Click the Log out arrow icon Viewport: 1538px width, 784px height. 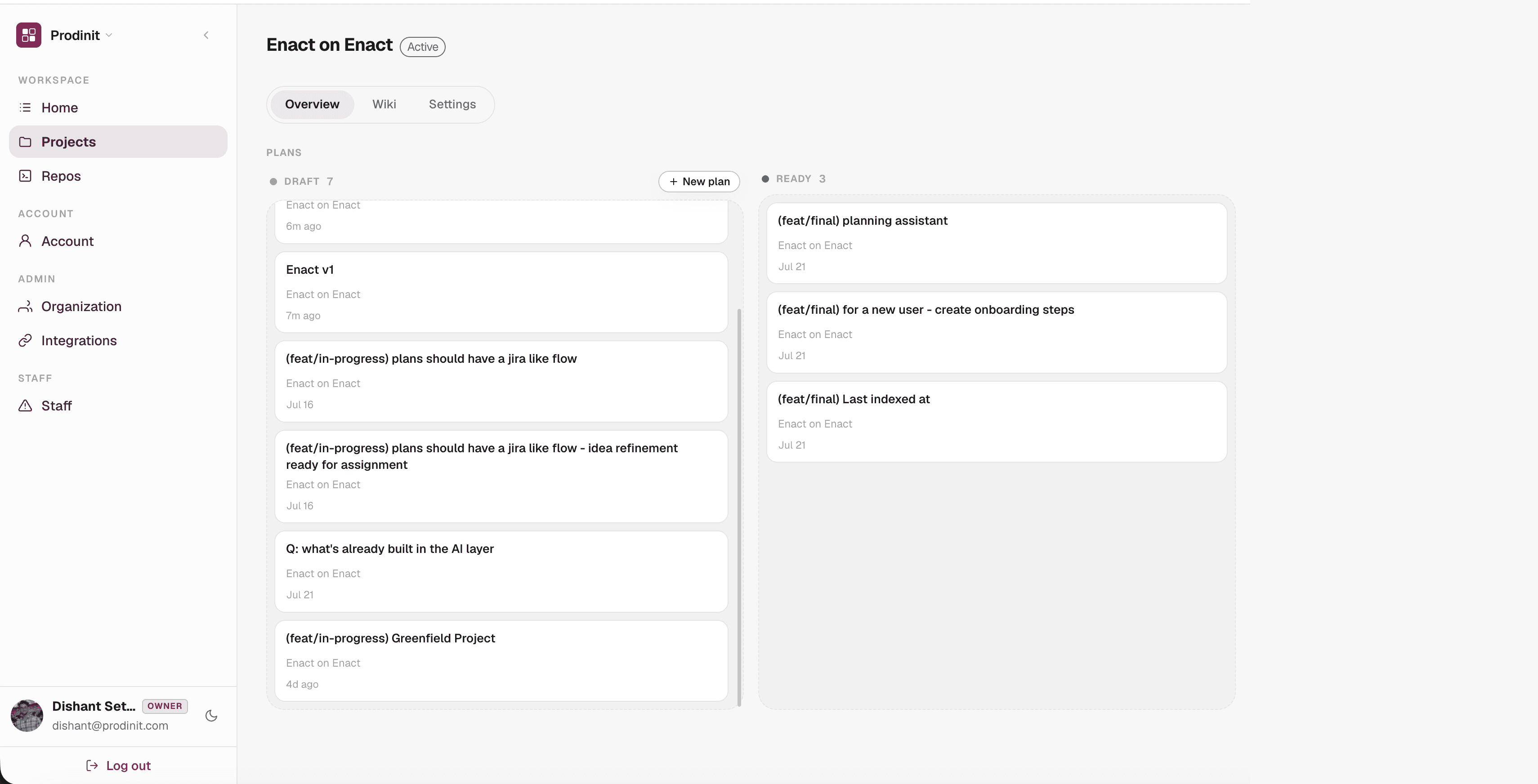pyautogui.click(x=92, y=766)
